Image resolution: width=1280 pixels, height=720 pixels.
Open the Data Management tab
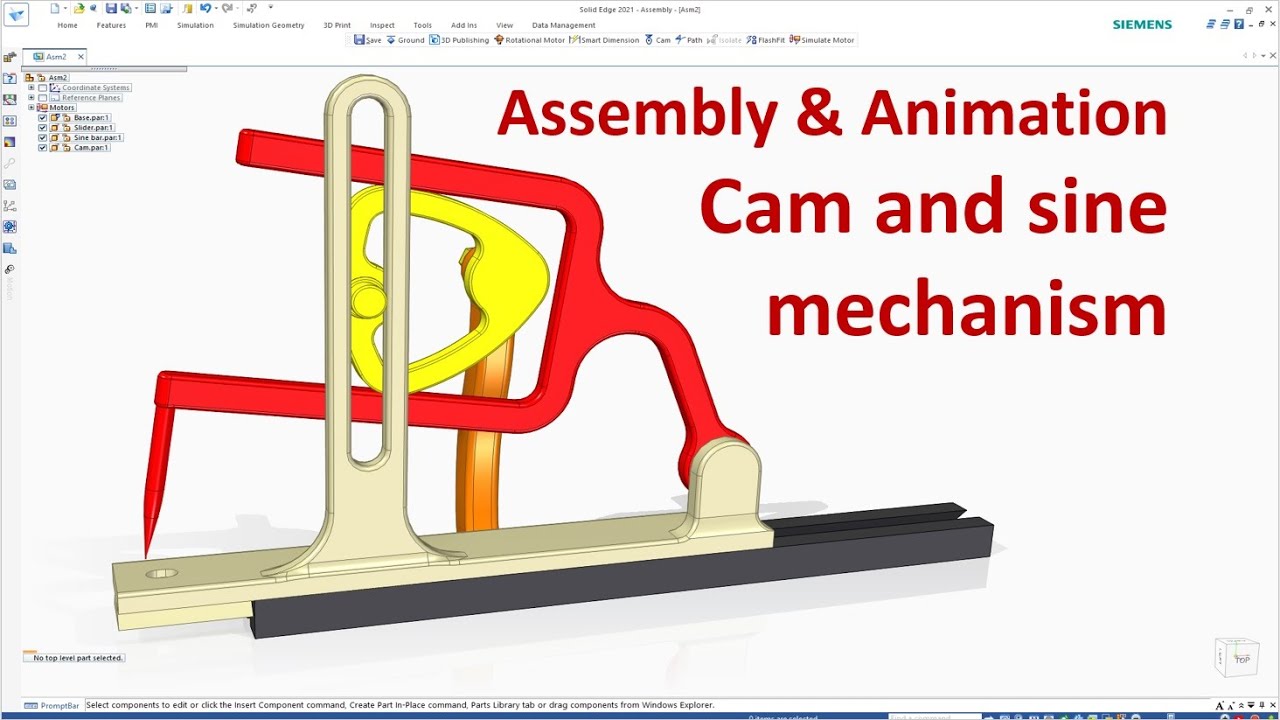(x=563, y=25)
